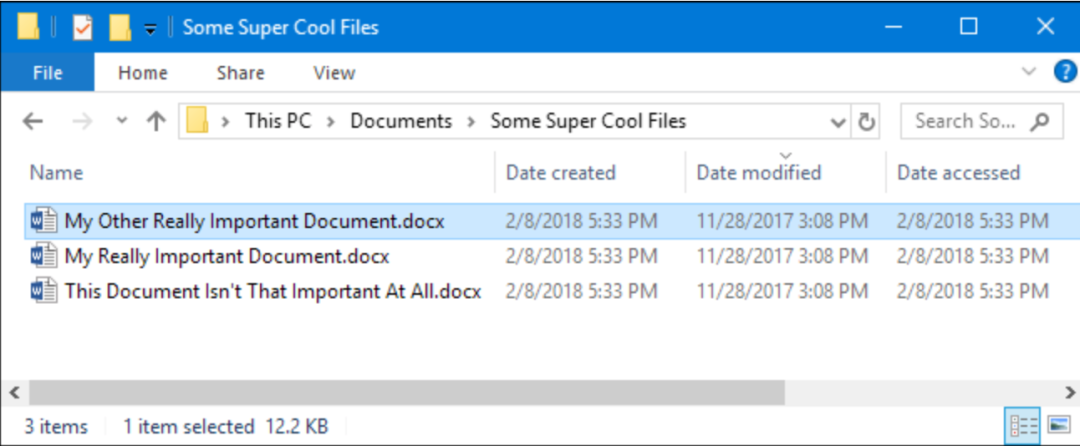Switch to Details view layout
This screenshot has height=446, width=1080.
1023,426
